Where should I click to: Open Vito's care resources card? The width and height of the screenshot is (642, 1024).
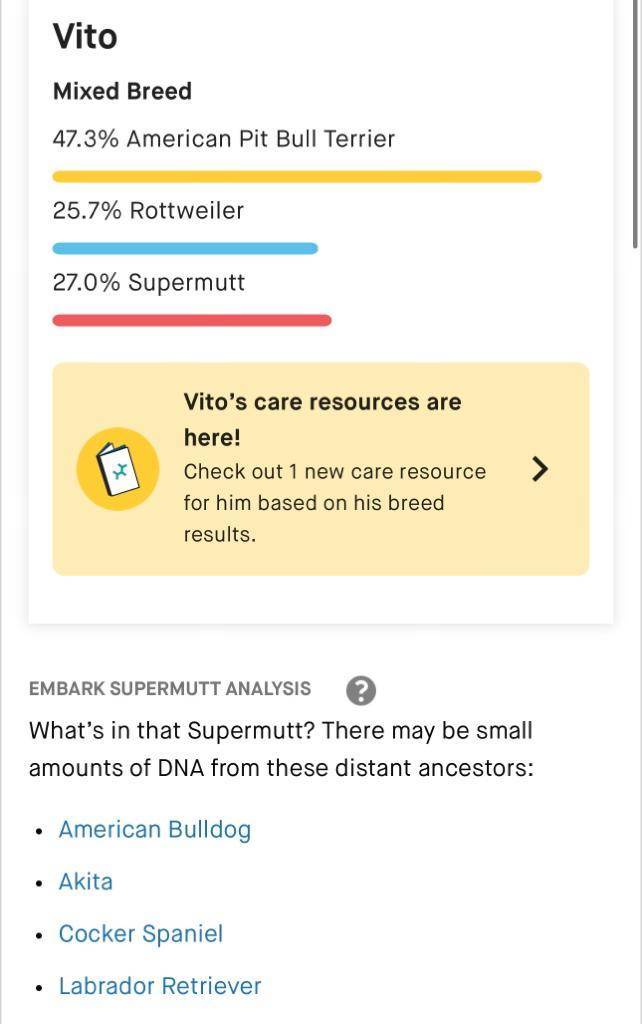(320, 468)
